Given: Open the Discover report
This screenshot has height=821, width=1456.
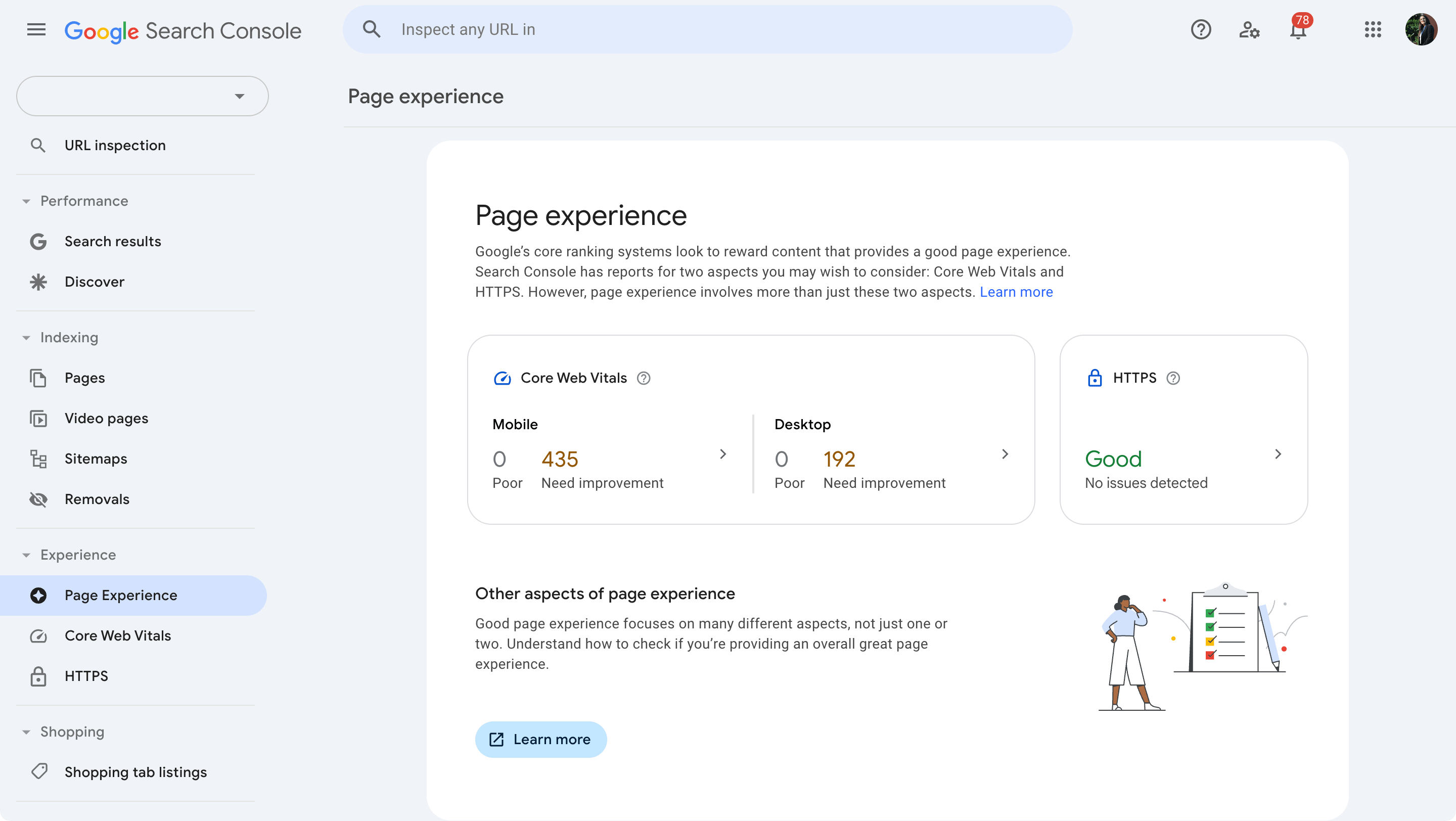Looking at the screenshot, I should tap(94, 282).
